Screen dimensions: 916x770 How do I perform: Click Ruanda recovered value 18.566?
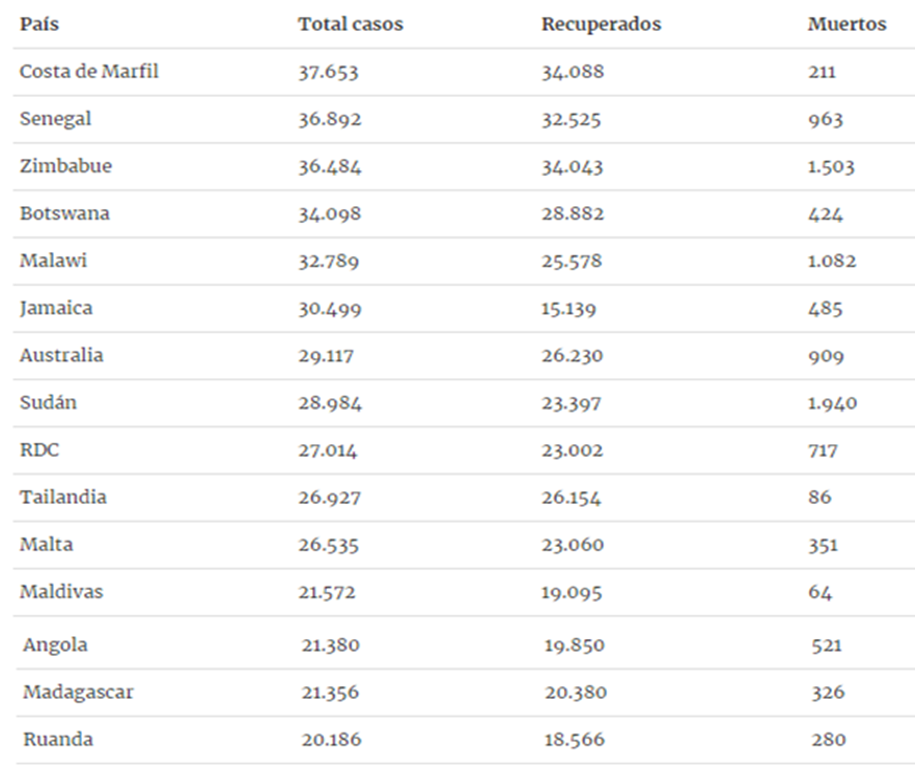pos(574,740)
